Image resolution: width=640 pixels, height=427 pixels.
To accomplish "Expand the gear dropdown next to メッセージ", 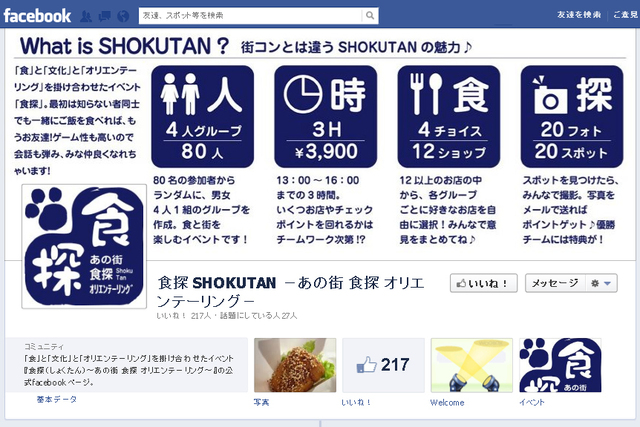I will [x=601, y=283].
